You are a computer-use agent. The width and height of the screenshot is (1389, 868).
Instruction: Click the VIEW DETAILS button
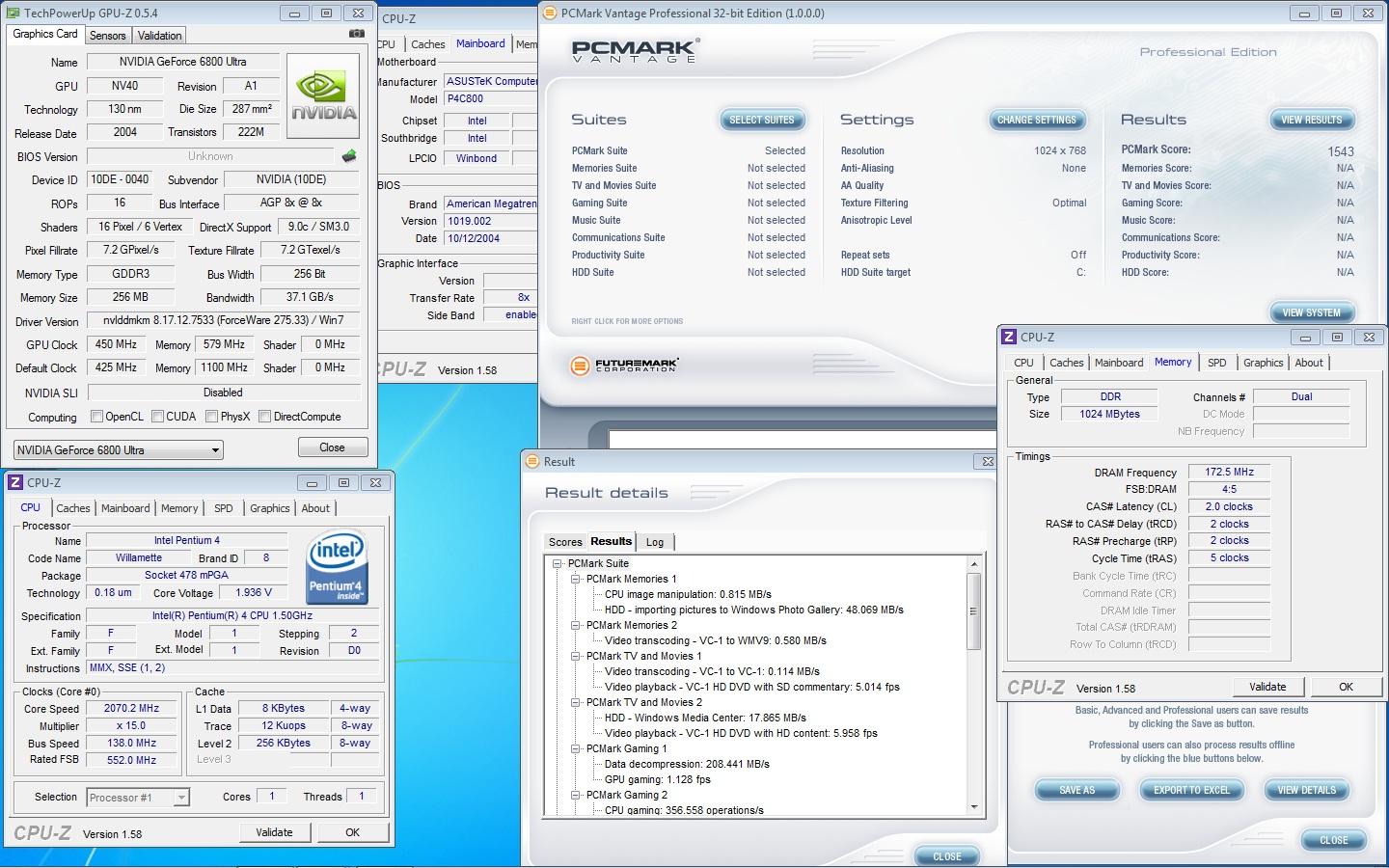click(x=1307, y=790)
